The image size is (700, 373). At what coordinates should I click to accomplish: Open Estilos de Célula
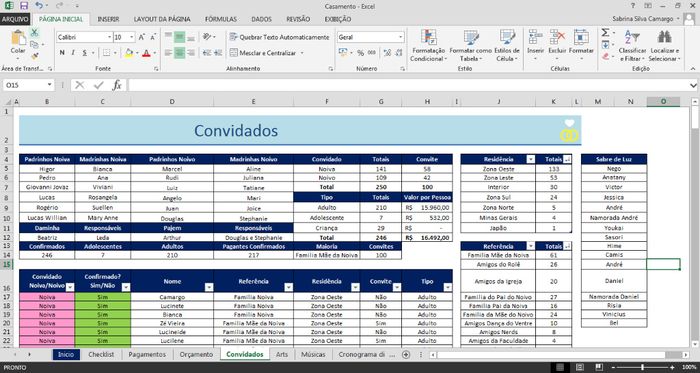pos(507,46)
